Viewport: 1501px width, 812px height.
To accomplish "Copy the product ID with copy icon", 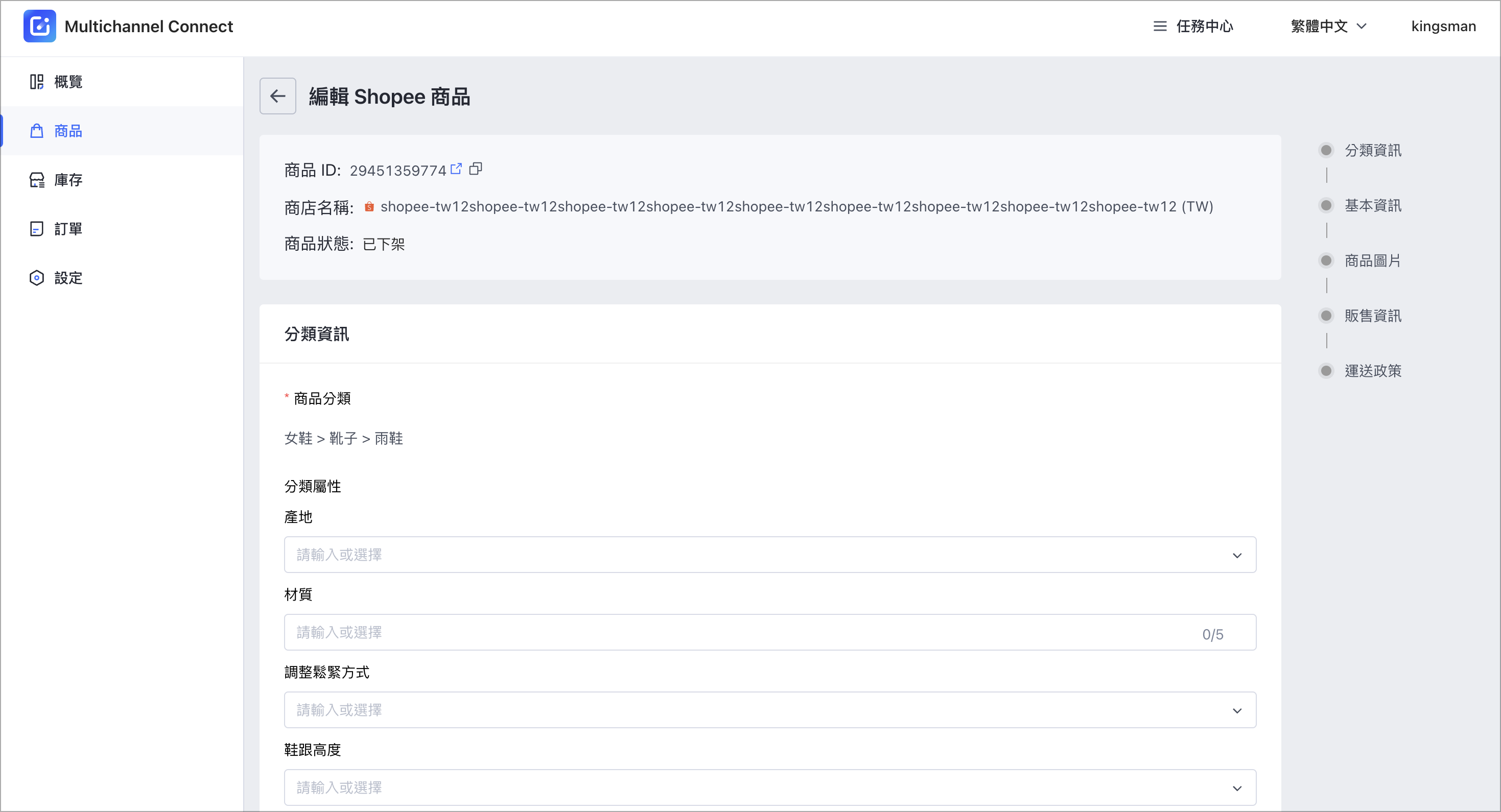I will pos(476,169).
